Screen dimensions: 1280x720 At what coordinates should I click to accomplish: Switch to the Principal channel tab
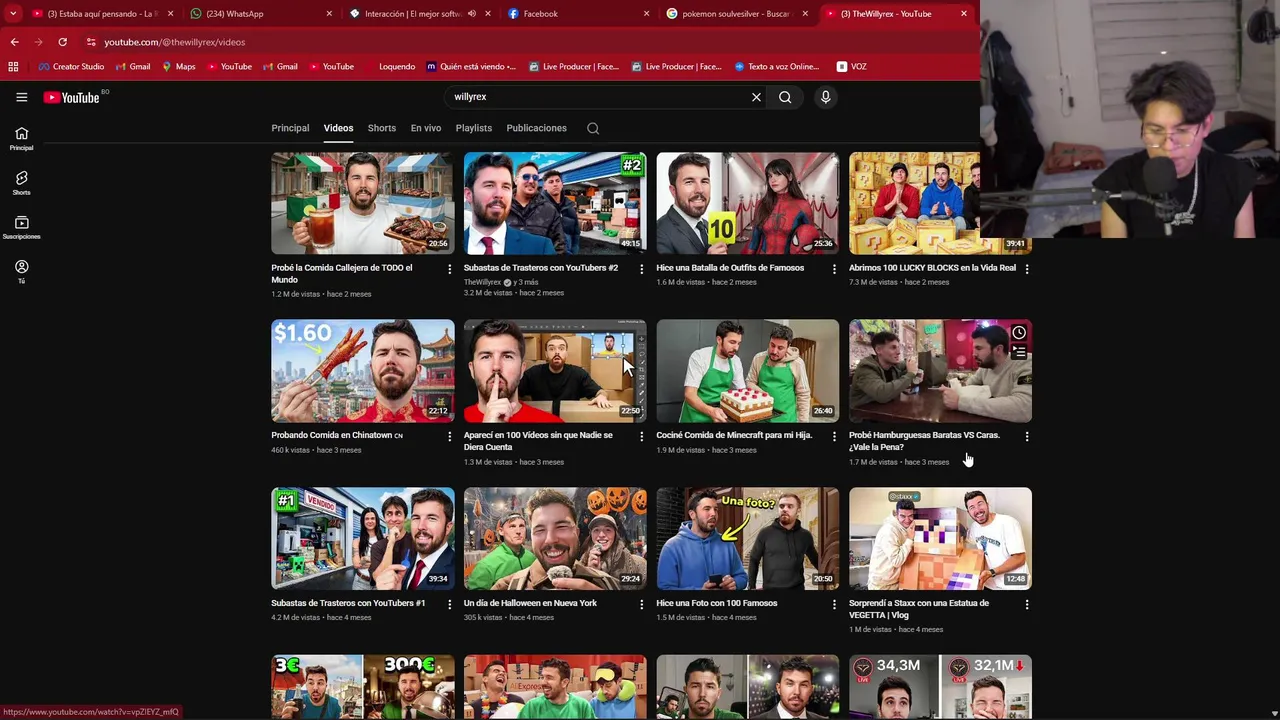coord(290,128)
